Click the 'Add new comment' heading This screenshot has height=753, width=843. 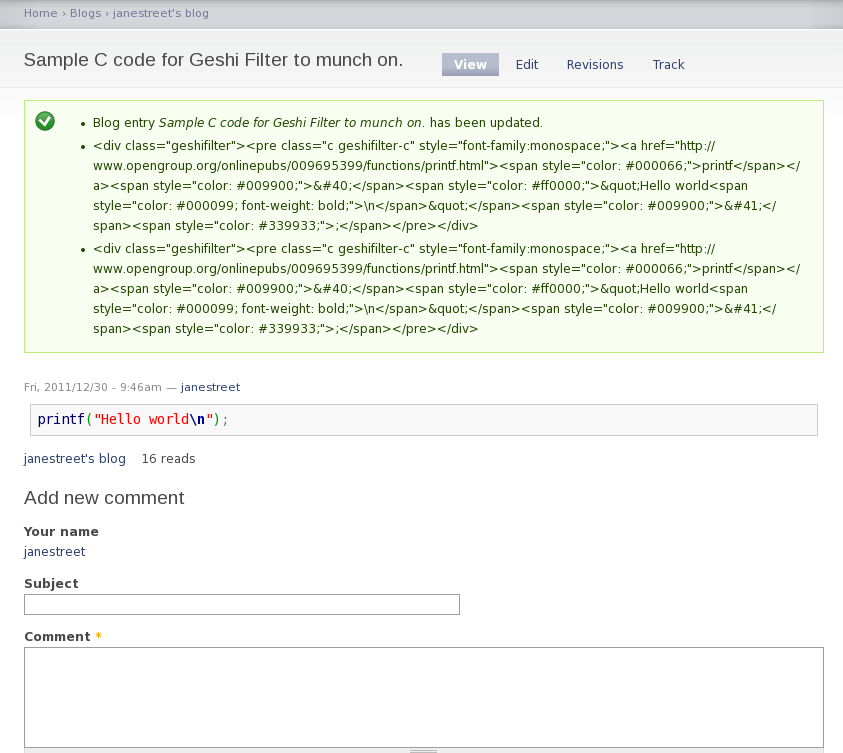[104, 498]
